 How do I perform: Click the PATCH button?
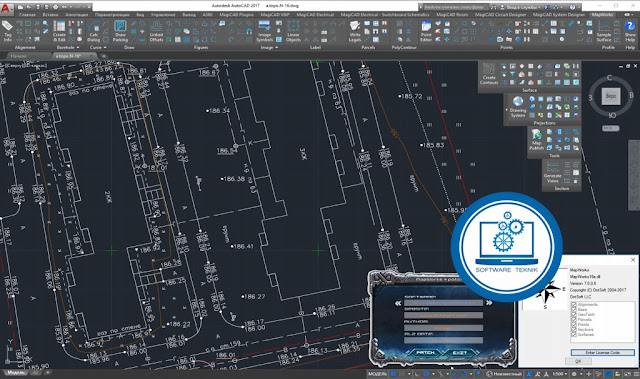pos(424,352)
